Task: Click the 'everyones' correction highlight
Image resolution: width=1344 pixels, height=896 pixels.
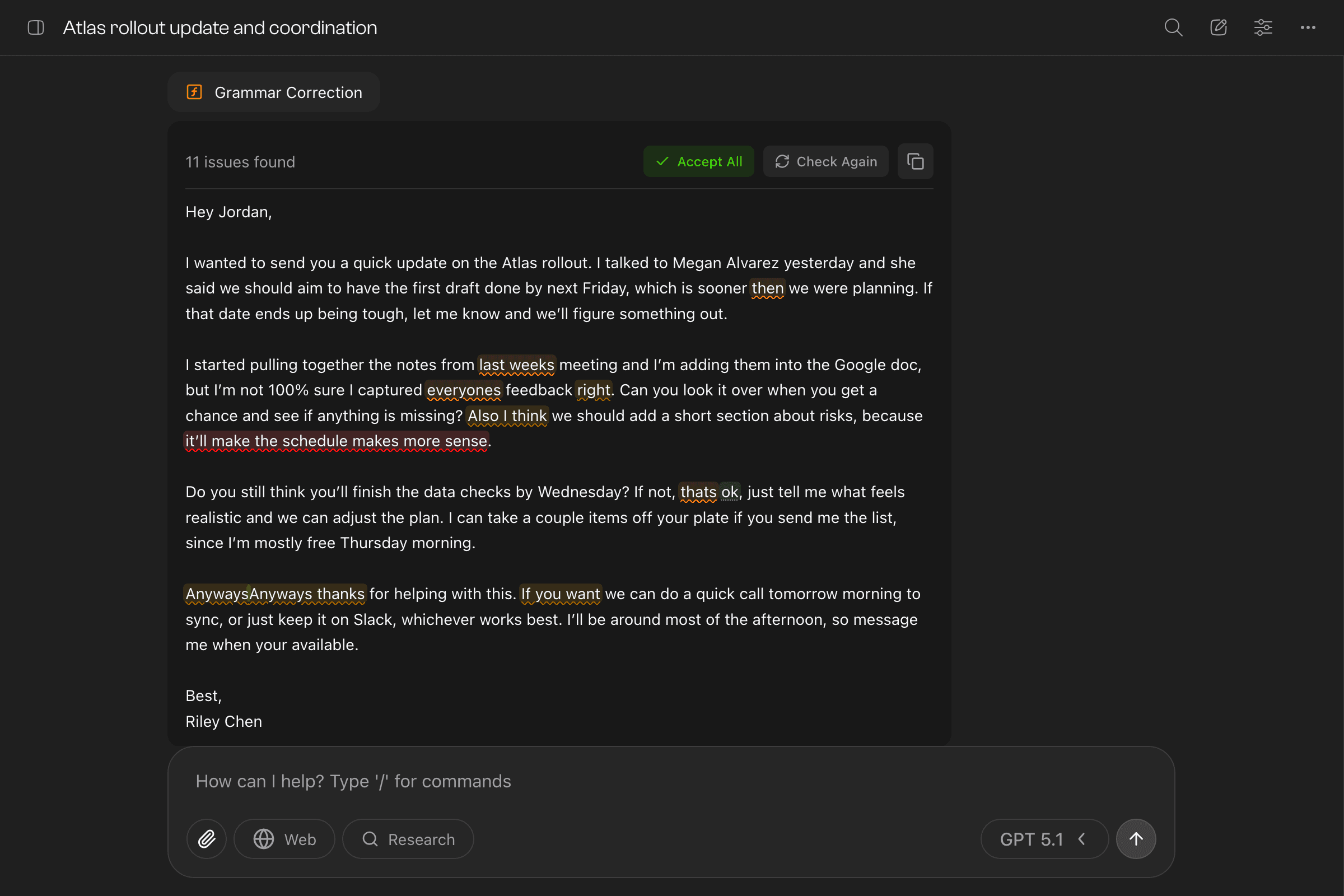Action: click(x=464, y=390)
